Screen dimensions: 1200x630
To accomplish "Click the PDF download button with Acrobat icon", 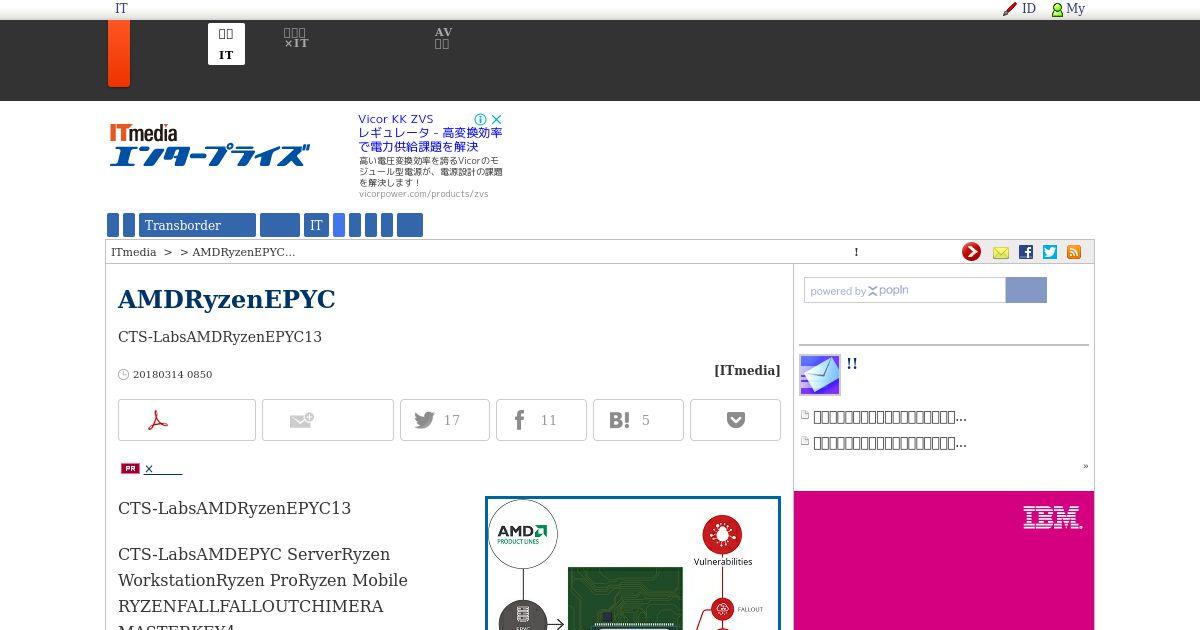I will point(187,420).
